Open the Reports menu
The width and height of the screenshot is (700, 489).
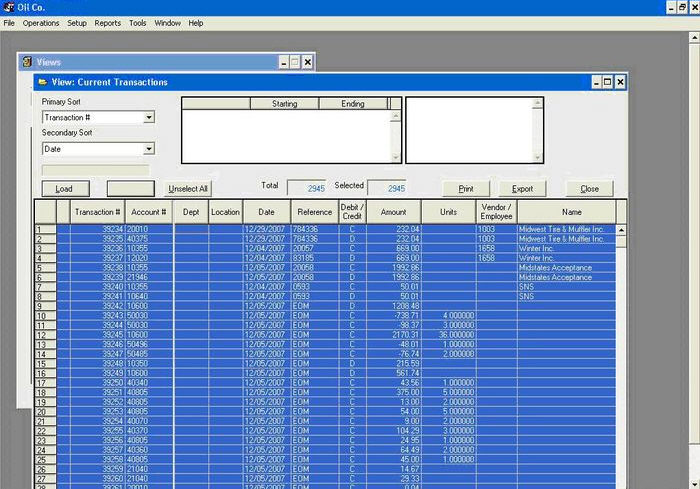pos(108,23)
